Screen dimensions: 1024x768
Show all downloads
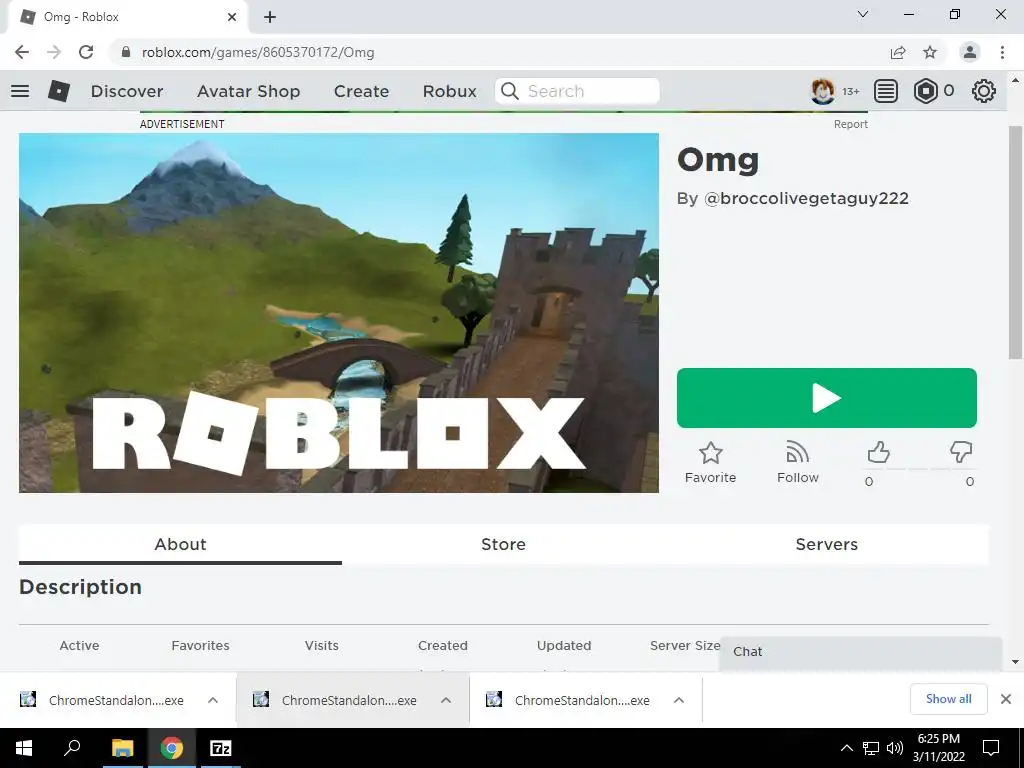[x=948, y=699]
